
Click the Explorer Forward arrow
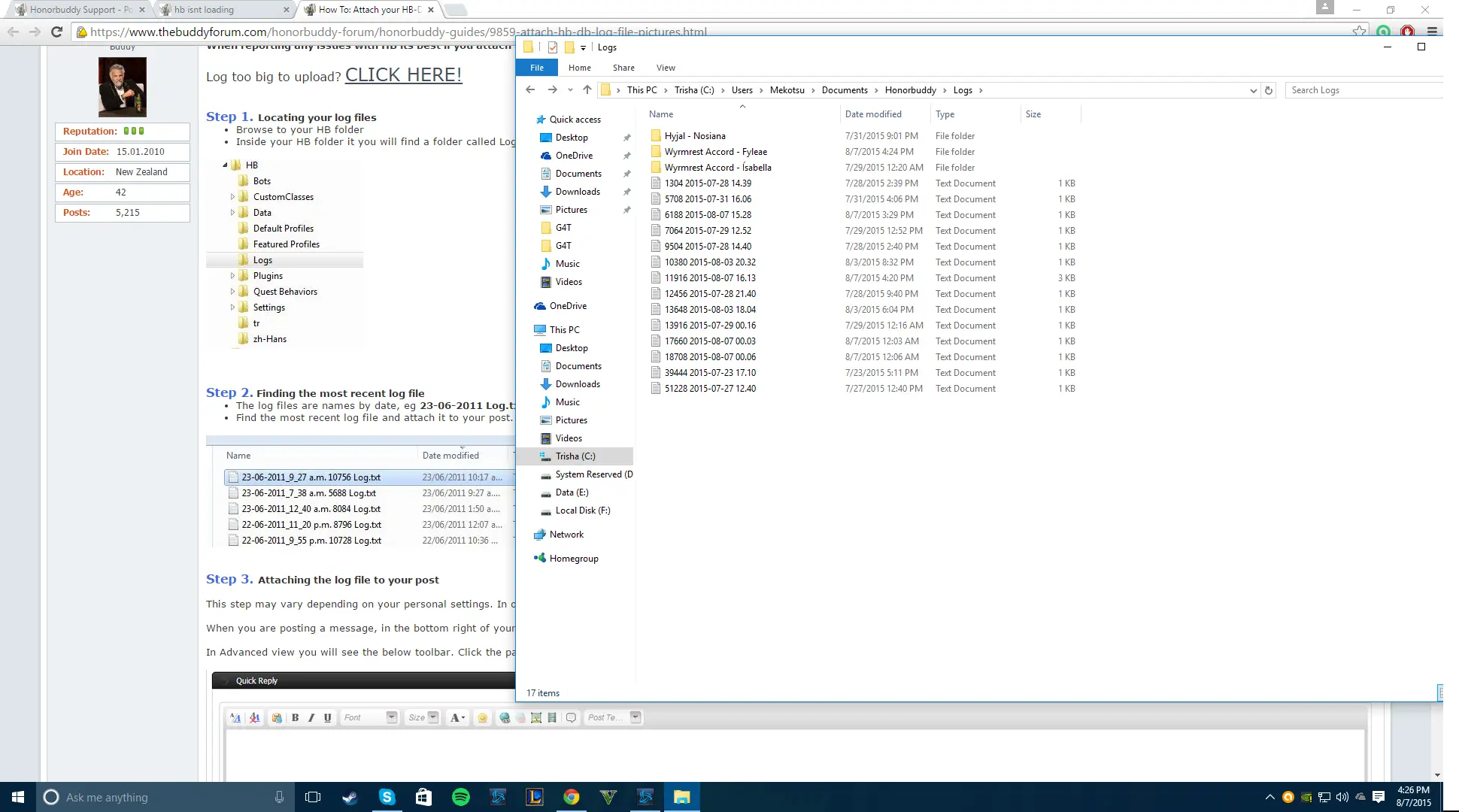point(553,89)
